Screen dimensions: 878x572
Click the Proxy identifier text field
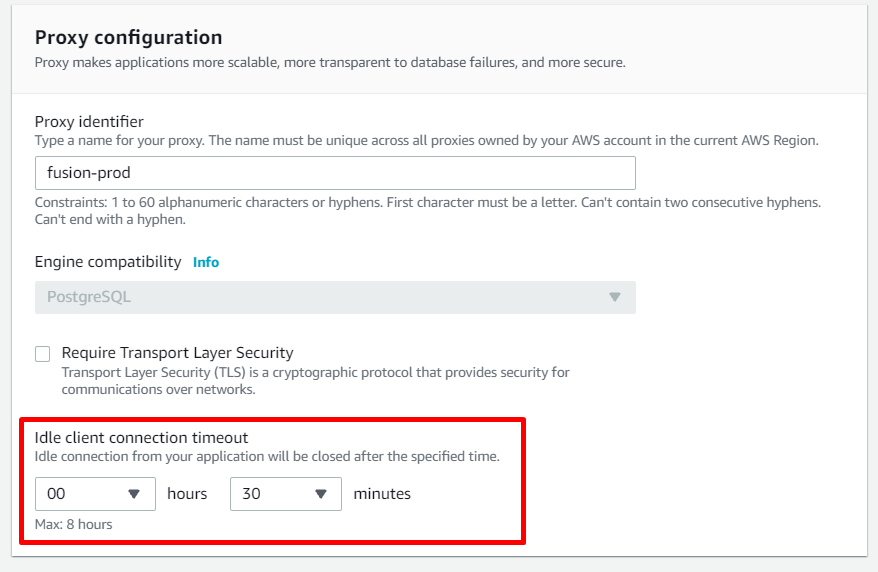pyautogui.click(x=335, y=173)
